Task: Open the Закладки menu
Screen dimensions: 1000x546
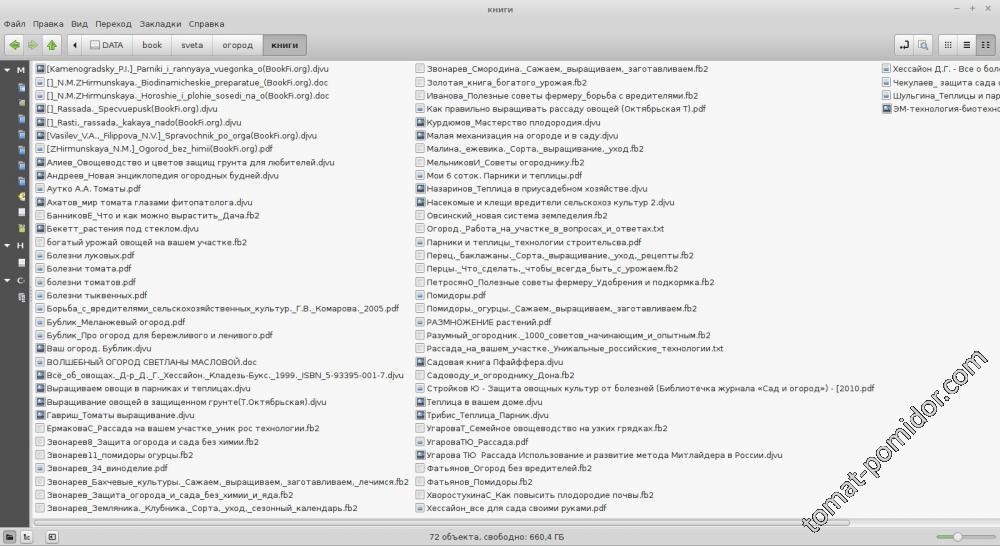Action: click(x=160, y=22)
